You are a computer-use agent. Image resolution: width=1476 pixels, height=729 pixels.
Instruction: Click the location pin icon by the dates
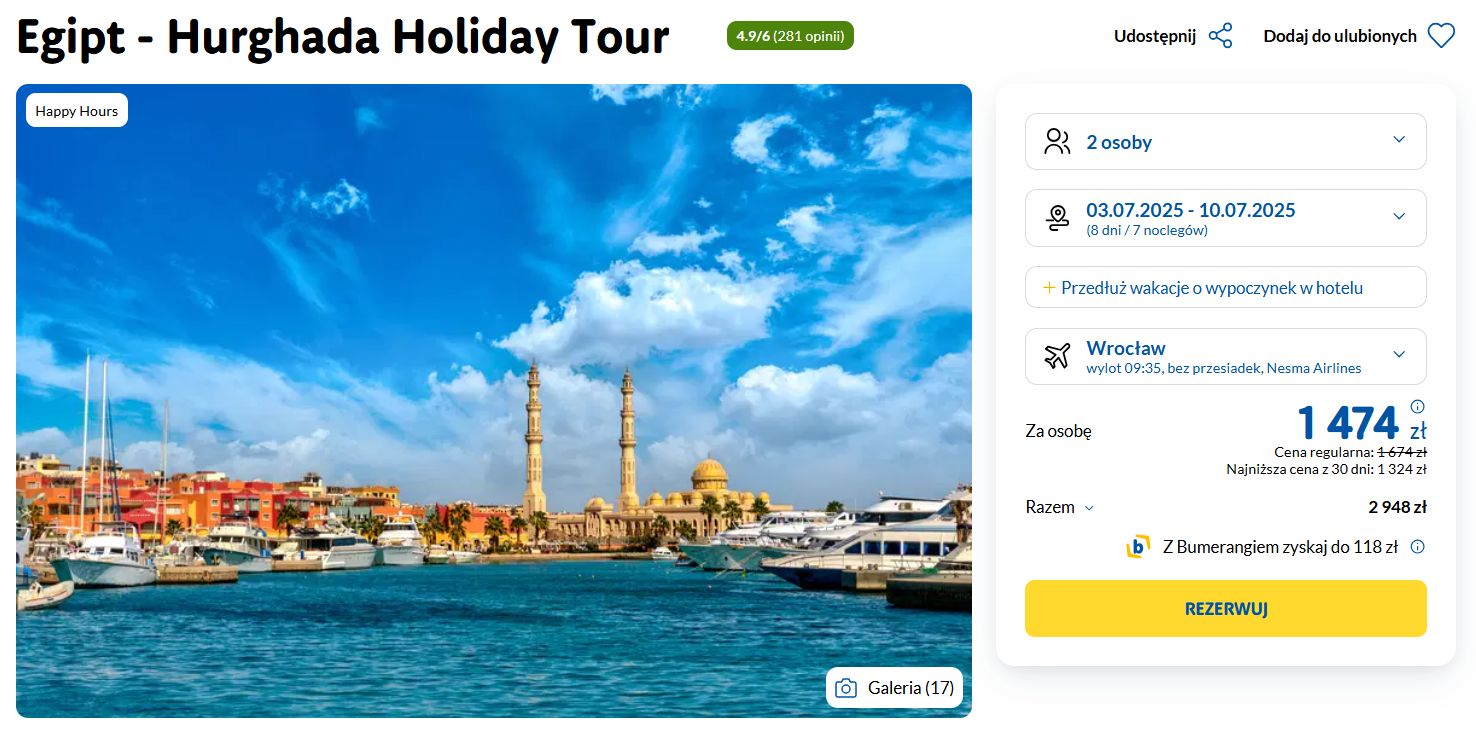click(x=1057, y=218)
